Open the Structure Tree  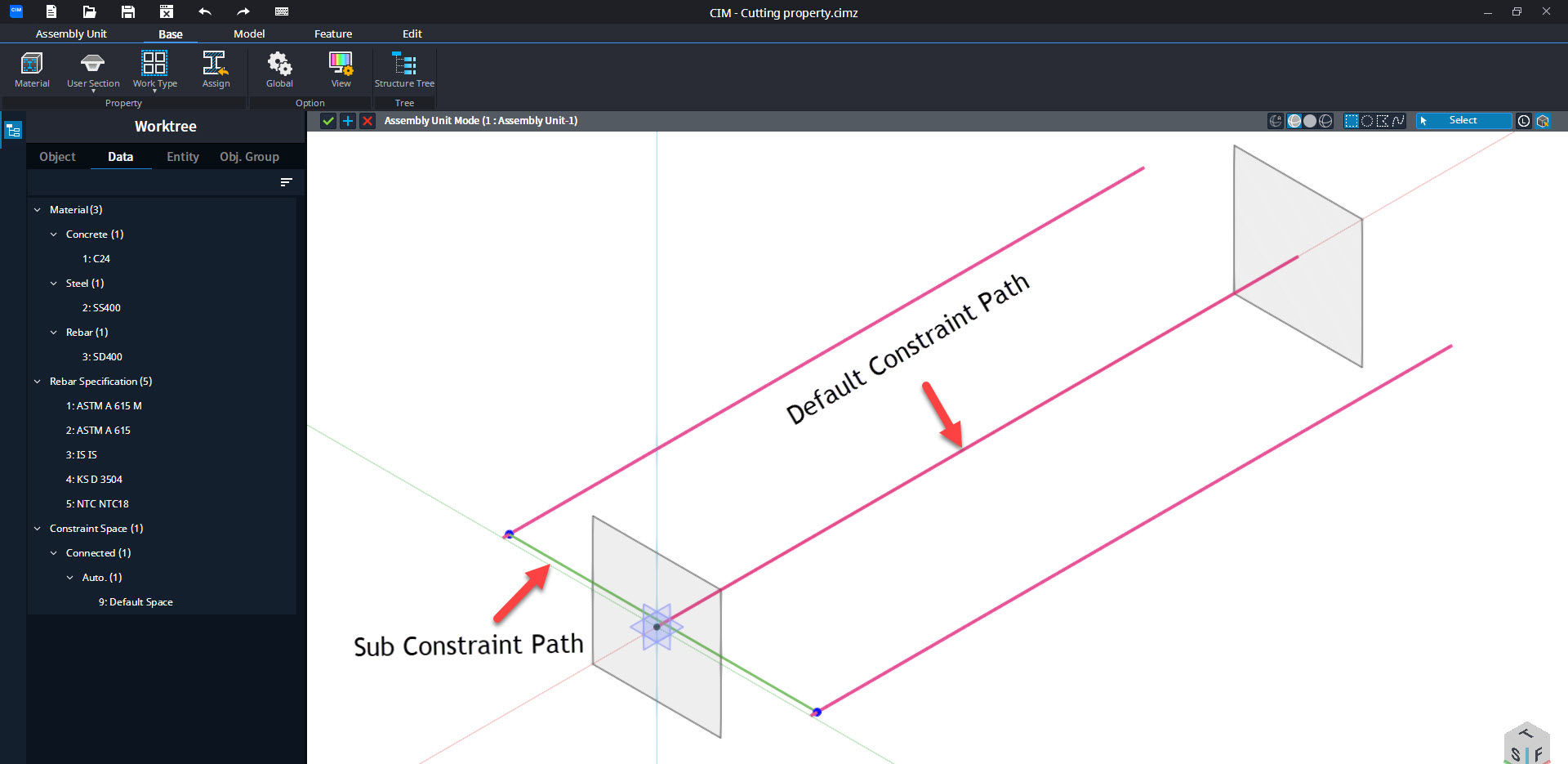[x=404, y=69]
